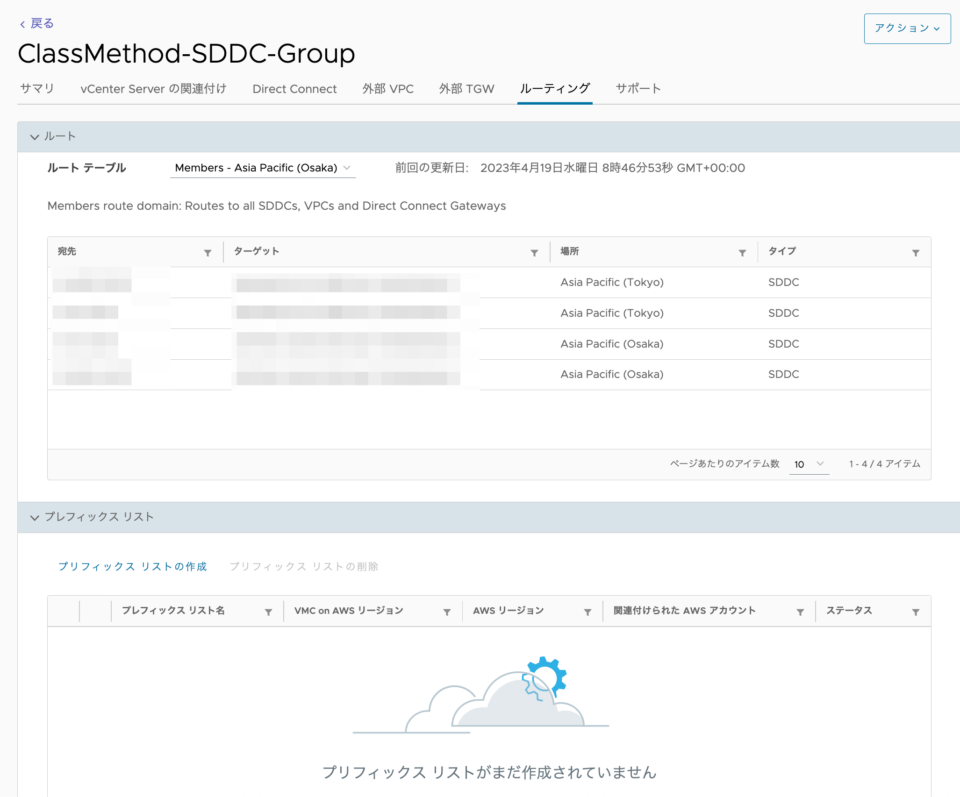Switch to the サマリ tab
This screenshot has height=797, width=960.
[x=36, y=88]
